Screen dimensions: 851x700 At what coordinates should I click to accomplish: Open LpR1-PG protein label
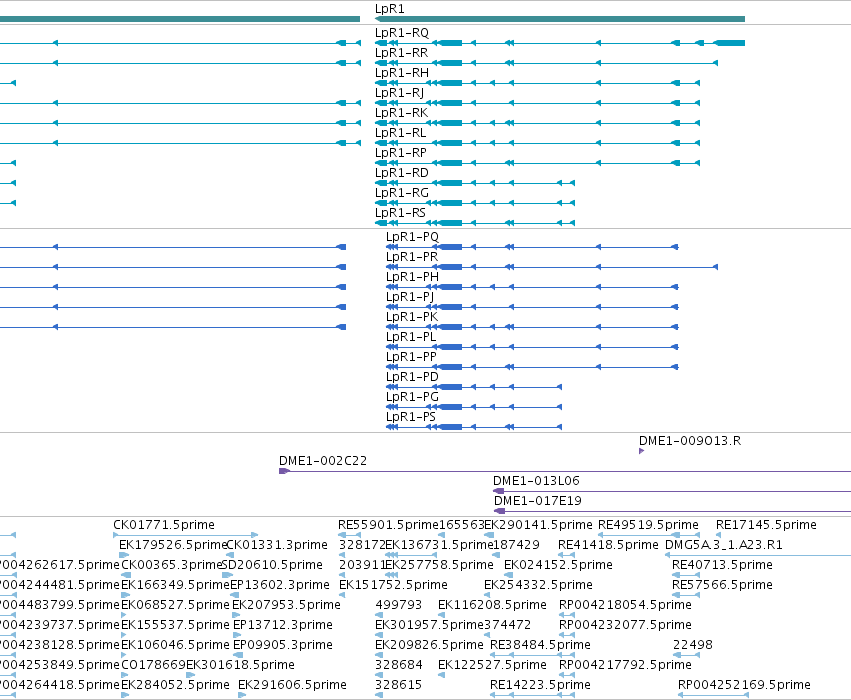coord(412,397)
